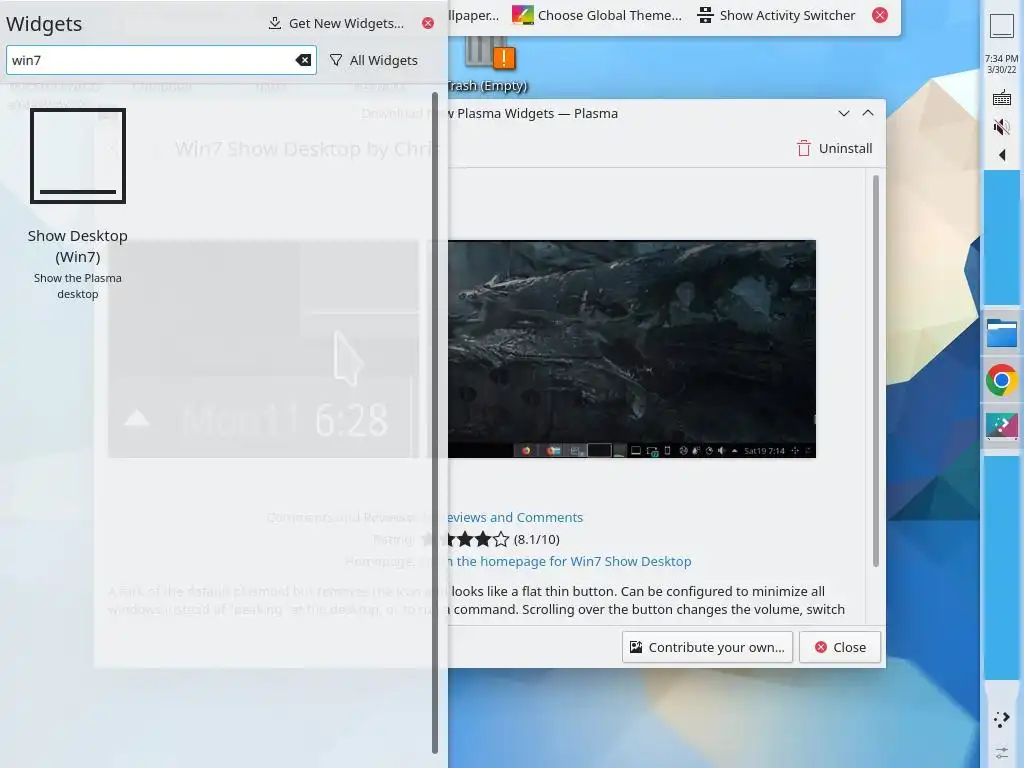Open homepage link for Win7 Show Desktop
This screenshot has height=768, width=1024.
pos(569,561)
